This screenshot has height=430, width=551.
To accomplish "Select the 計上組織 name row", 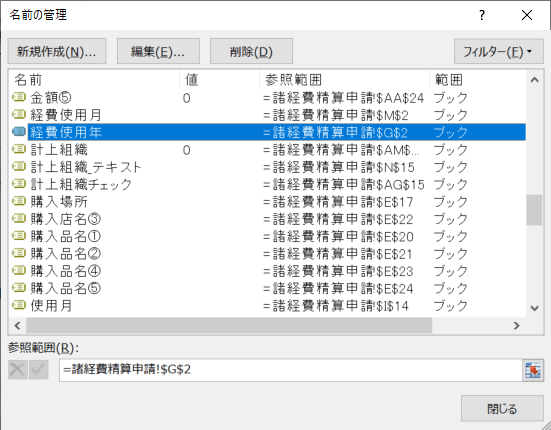I will 268,149.
